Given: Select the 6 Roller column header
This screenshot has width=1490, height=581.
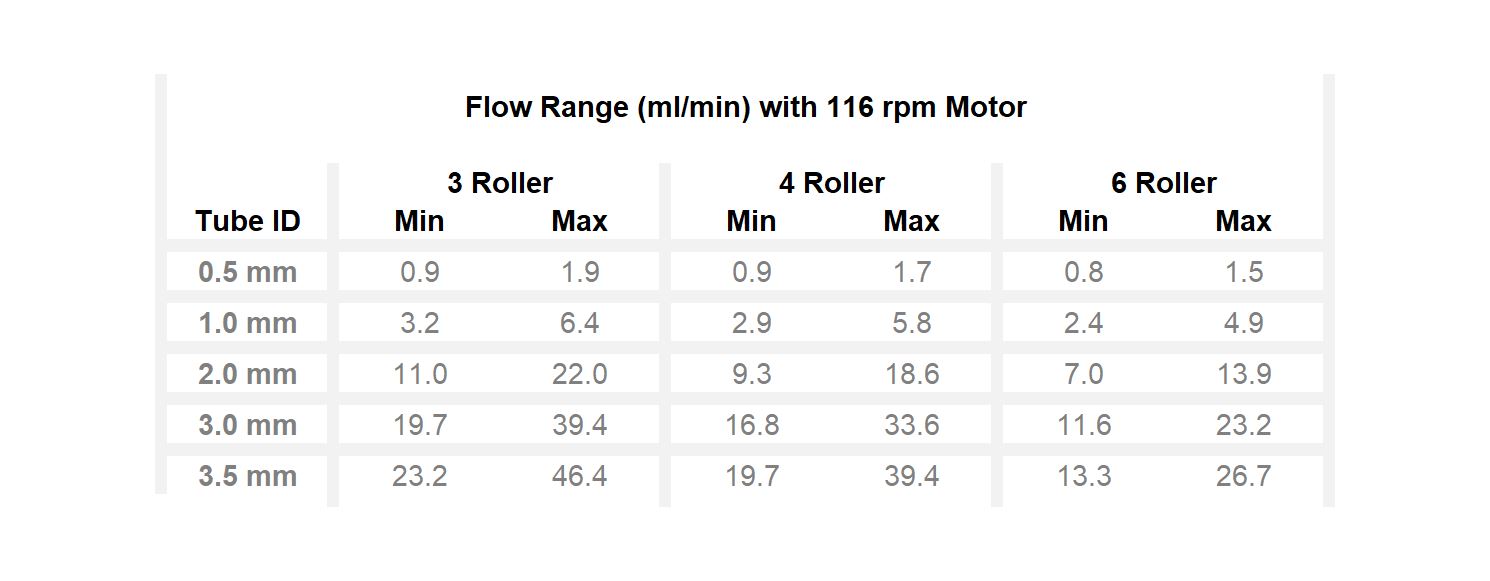Looking at the screenshot, I should (x=1164, y=183).
